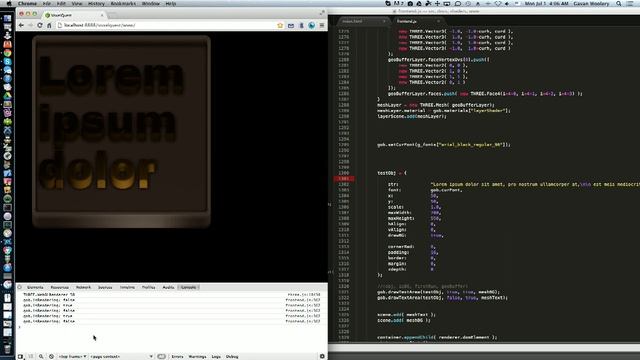Screen dimensions: 640x360
Task: Undock DevTools into separate window icon
Action: pyautogui.click(x=20, y=356)
